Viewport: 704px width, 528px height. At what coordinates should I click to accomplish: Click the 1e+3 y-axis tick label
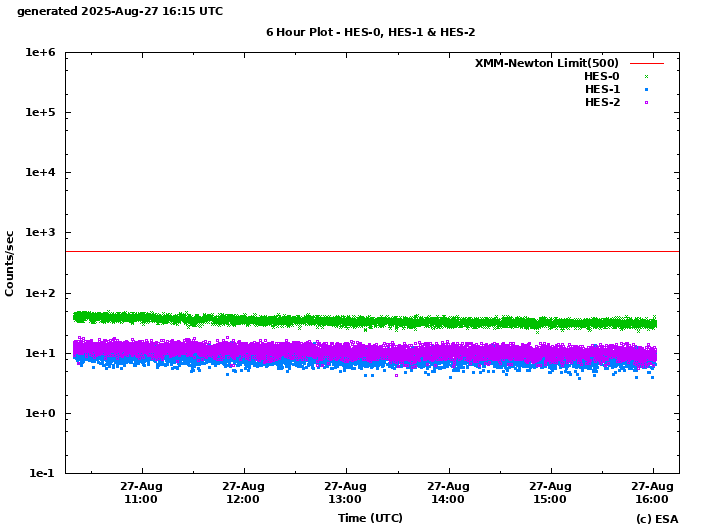(40, 233)
